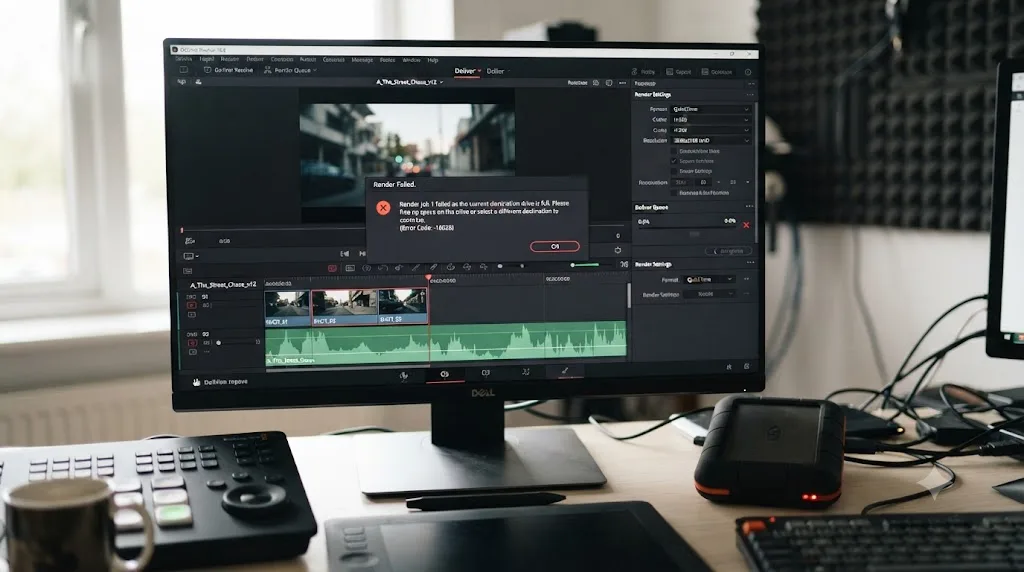Click the red error icon in the Render Failed dialog

point(383,208)
